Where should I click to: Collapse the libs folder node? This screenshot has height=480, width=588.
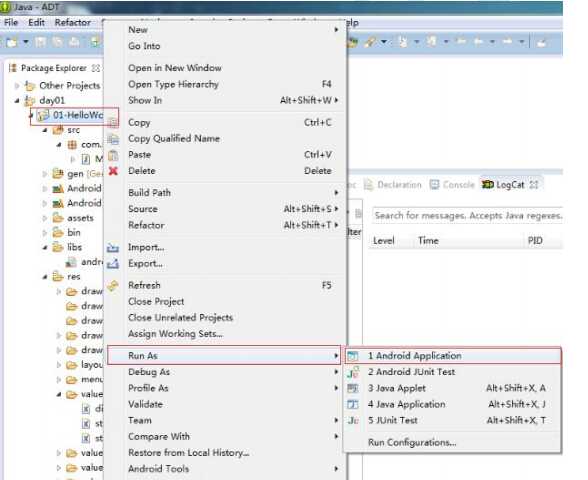[x=45, y=248]
